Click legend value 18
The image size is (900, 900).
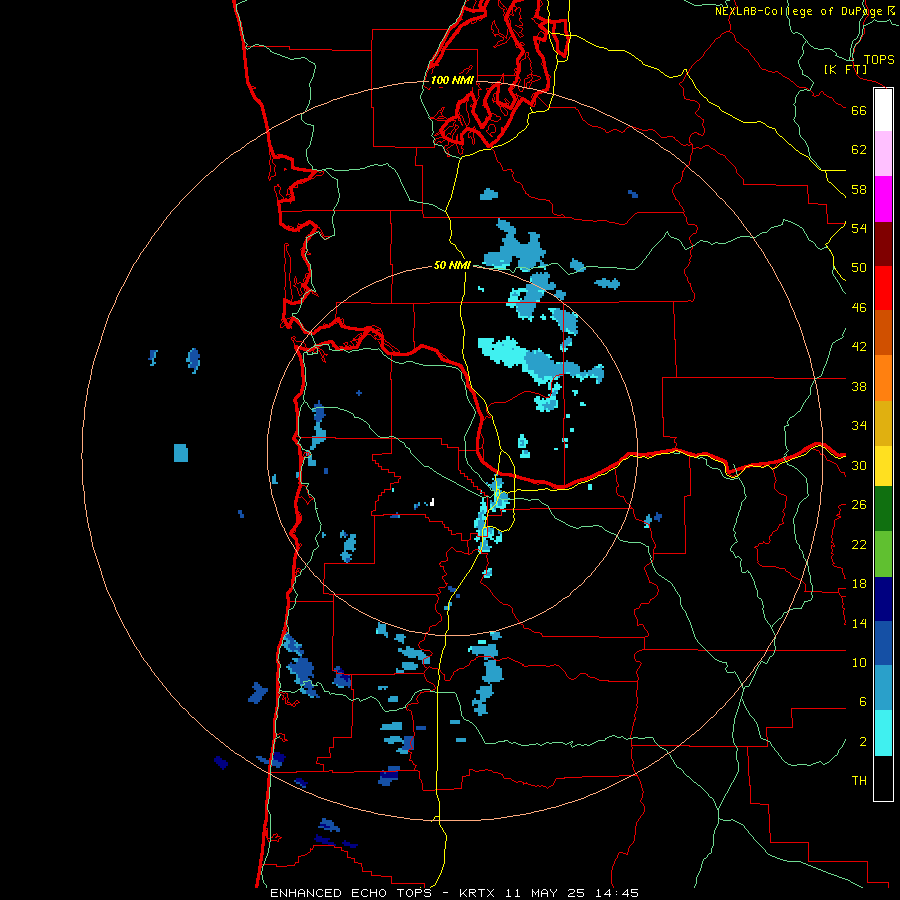click(859, 584)
